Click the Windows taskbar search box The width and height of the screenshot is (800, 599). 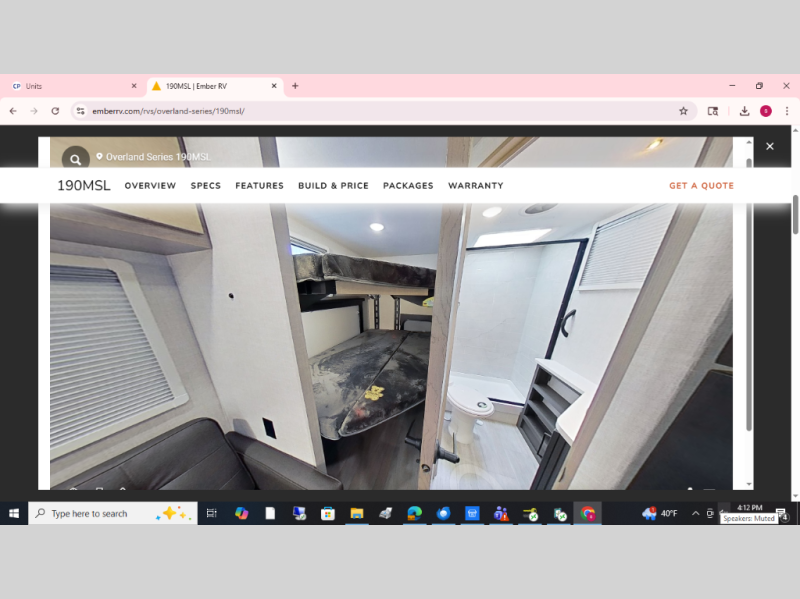pyautogui.click(x=100, y=513)
